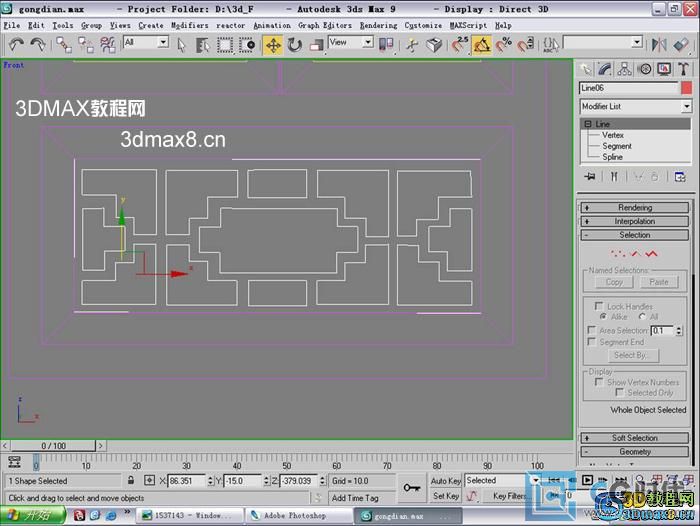
Task: Enable the Selected Only checkbox
Action: pos(620,392)
